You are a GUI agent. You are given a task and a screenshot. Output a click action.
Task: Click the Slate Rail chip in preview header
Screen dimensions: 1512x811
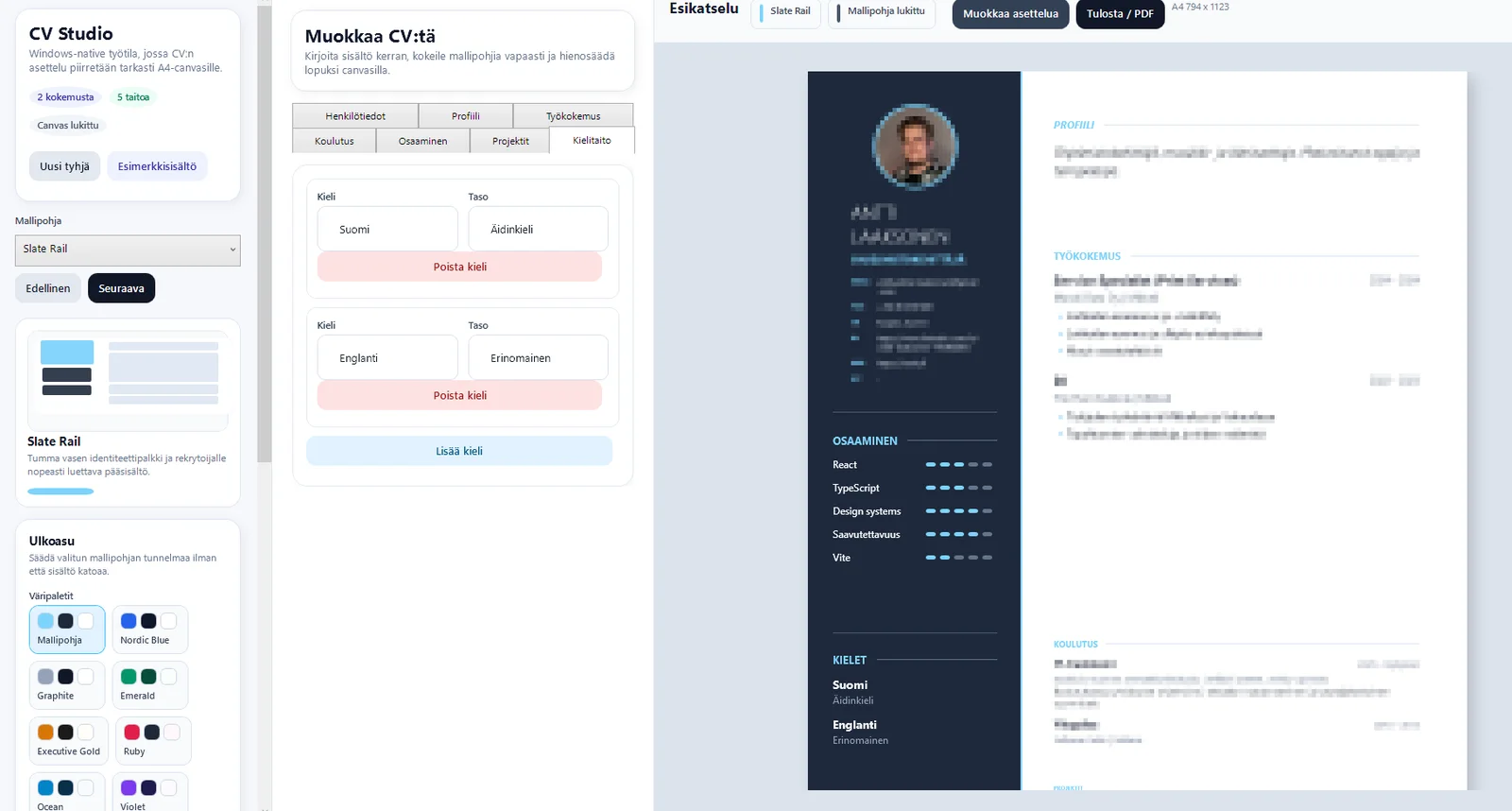coord(786,12)
